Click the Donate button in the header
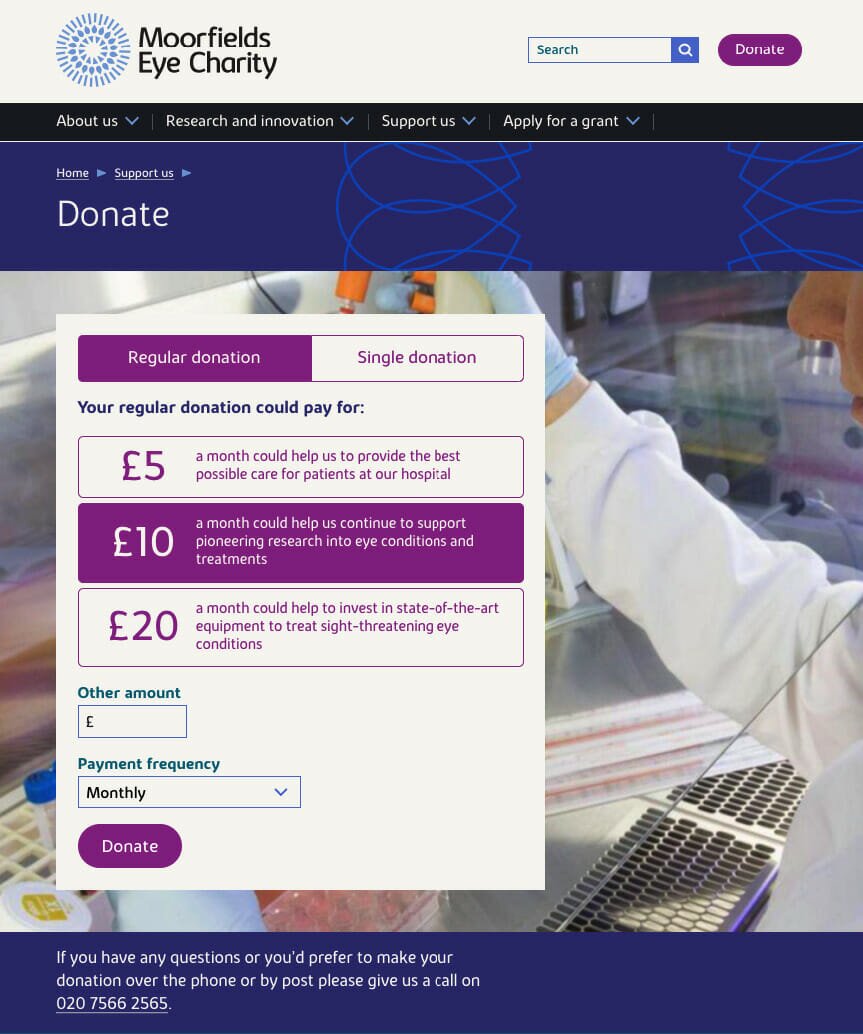This screenshot has width=863, height=1034. click(759, 50)
